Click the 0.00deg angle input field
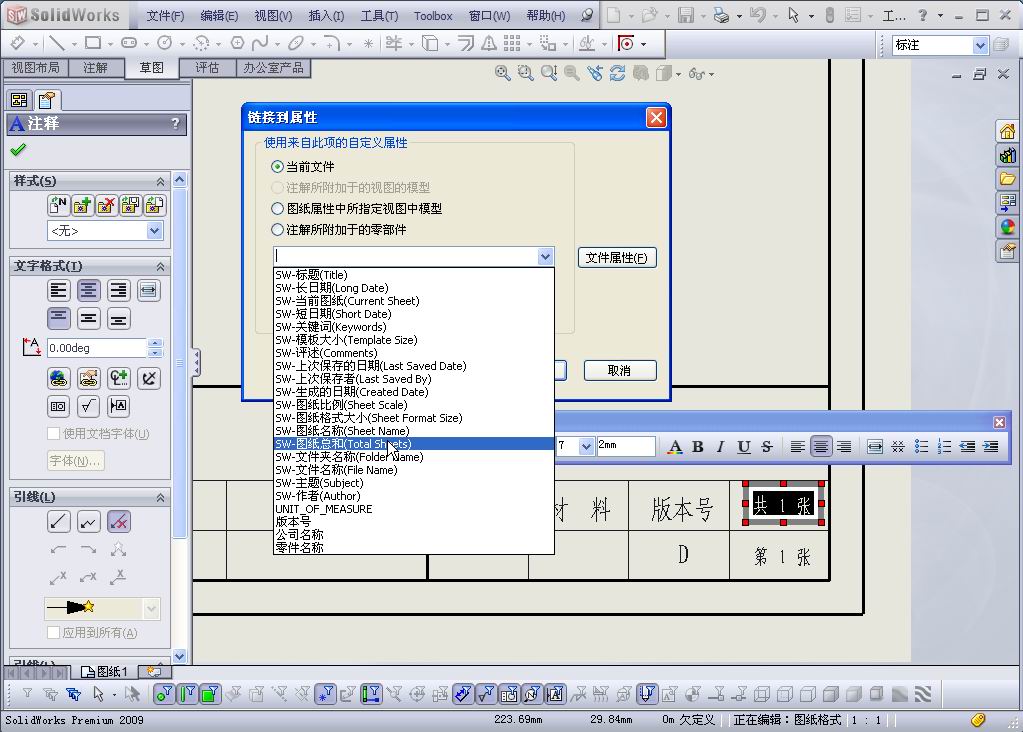Screen dimensions: 1023x732 pyautogui.click(x=97, y=348)
